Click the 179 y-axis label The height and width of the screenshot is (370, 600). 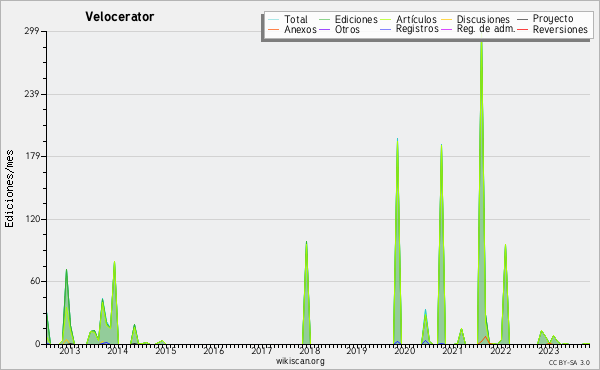pyautogui.click(x=32, y=156)
